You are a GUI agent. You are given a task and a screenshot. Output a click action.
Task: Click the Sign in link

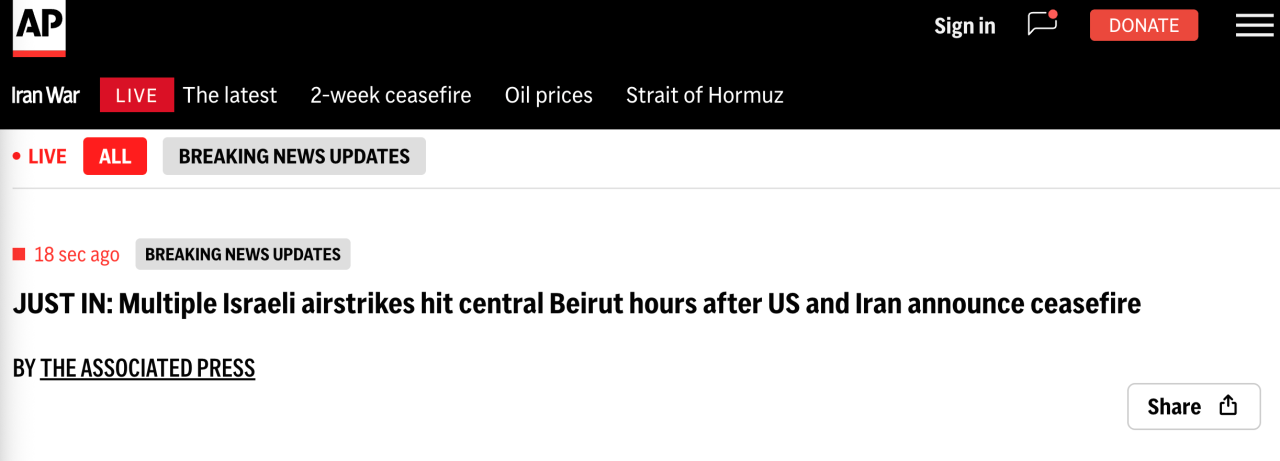[964, 26]
